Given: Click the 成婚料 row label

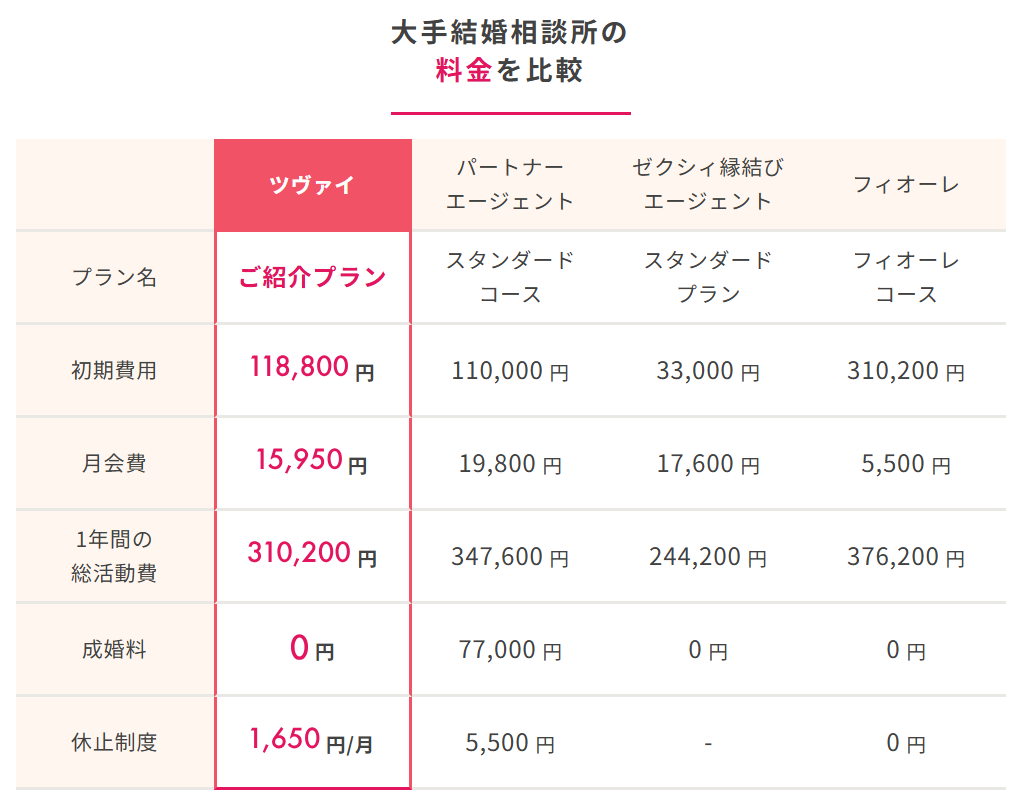Looking at the screenshot, I should (114, 650).
